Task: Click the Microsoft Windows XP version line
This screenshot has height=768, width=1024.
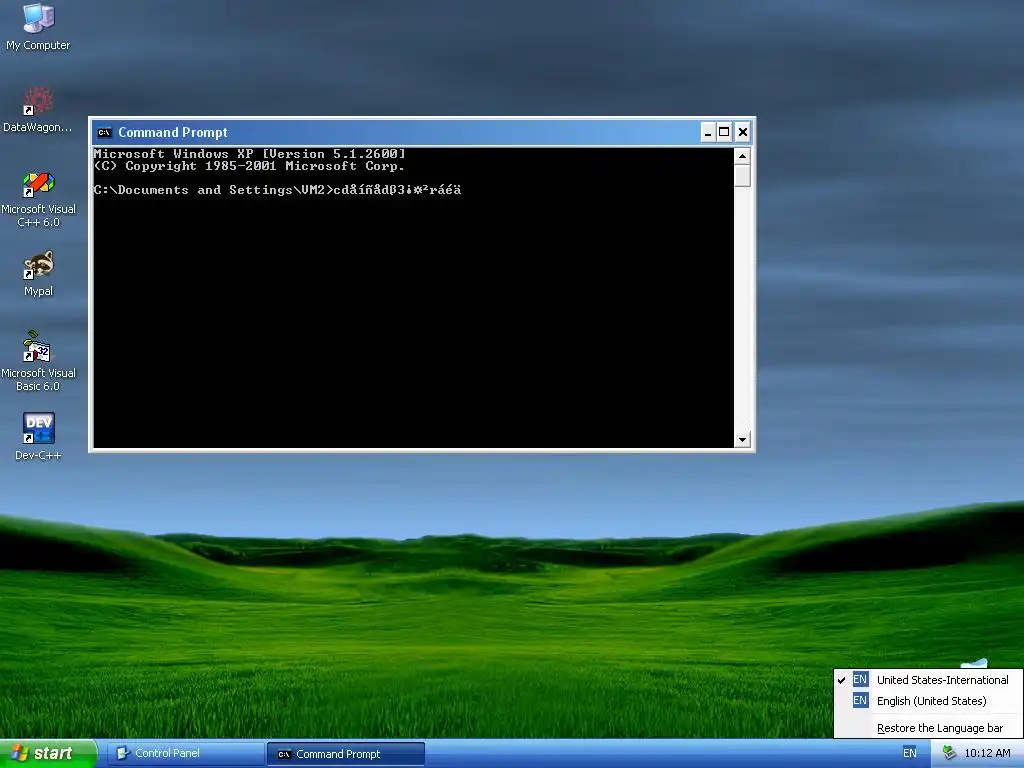Action: click(x=249, y=154)
